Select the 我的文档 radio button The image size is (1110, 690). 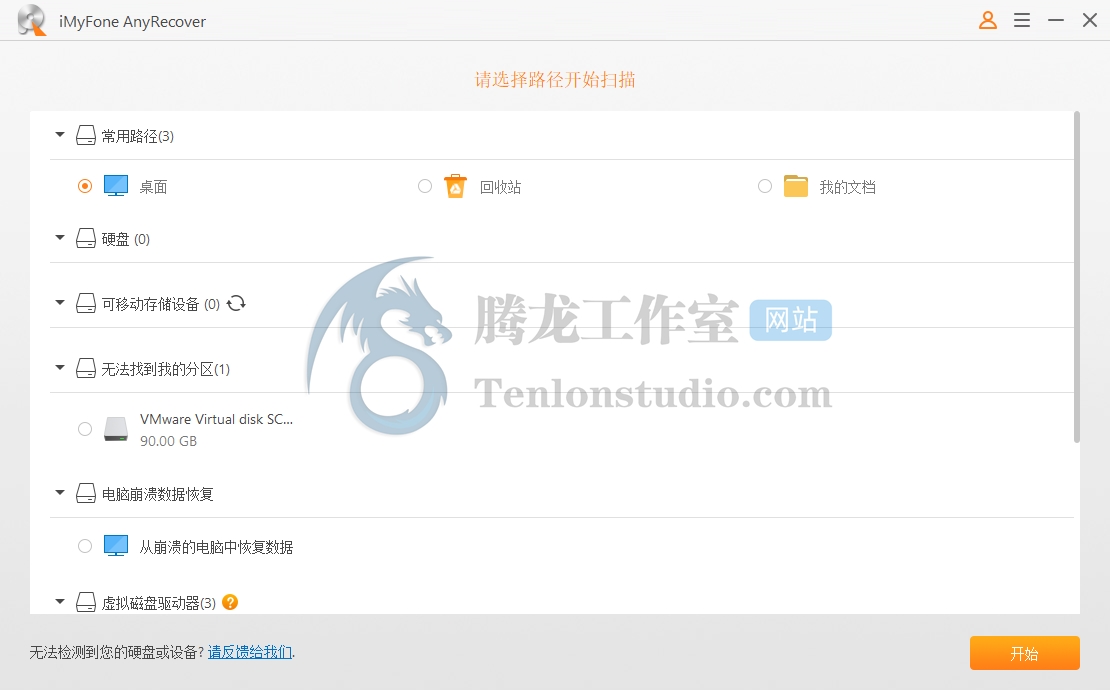(x=765, y=186)
